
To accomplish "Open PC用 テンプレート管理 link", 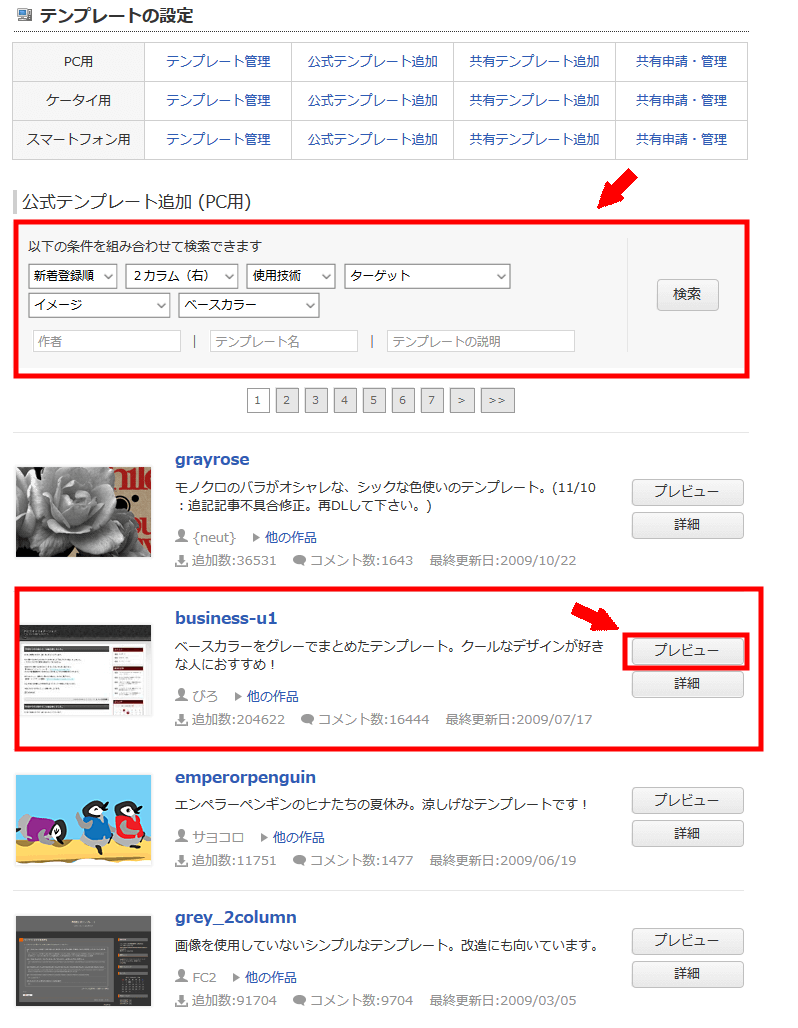I will [x=218, y=62].
